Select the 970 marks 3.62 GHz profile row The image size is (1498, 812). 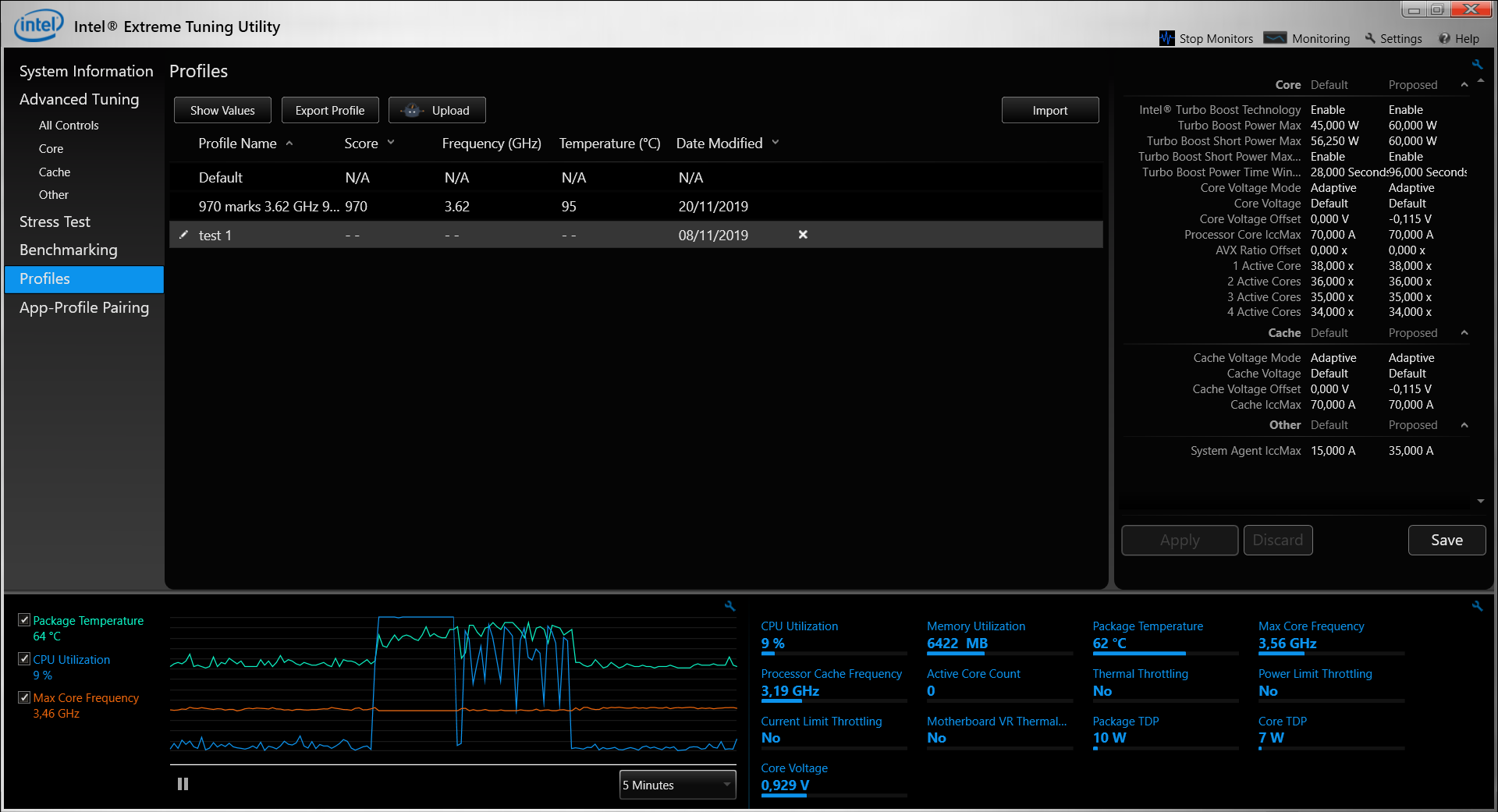coord(636,206)
